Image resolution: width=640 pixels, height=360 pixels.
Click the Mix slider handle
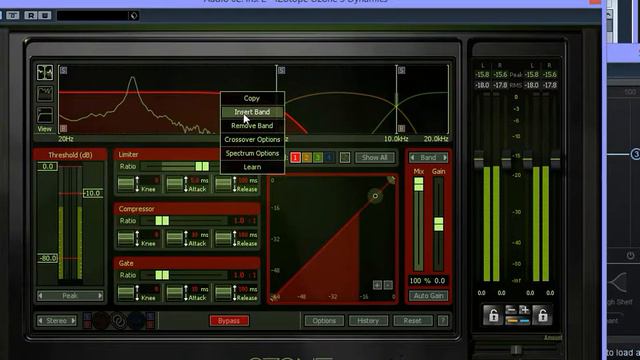[x=418, y=184]
